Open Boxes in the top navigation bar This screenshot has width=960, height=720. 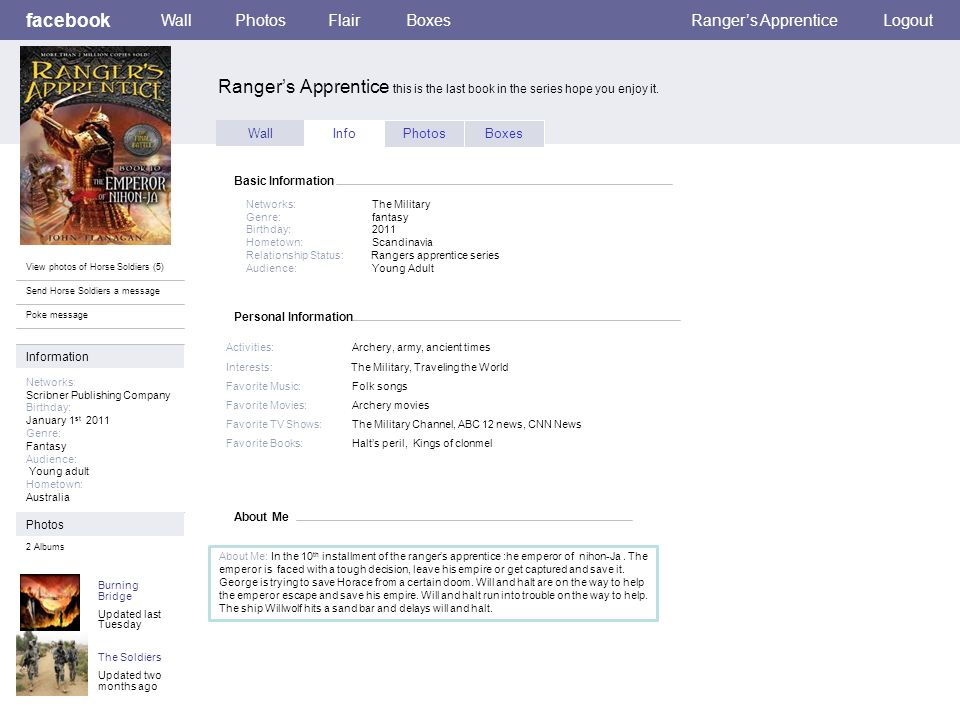pos(429,20)
